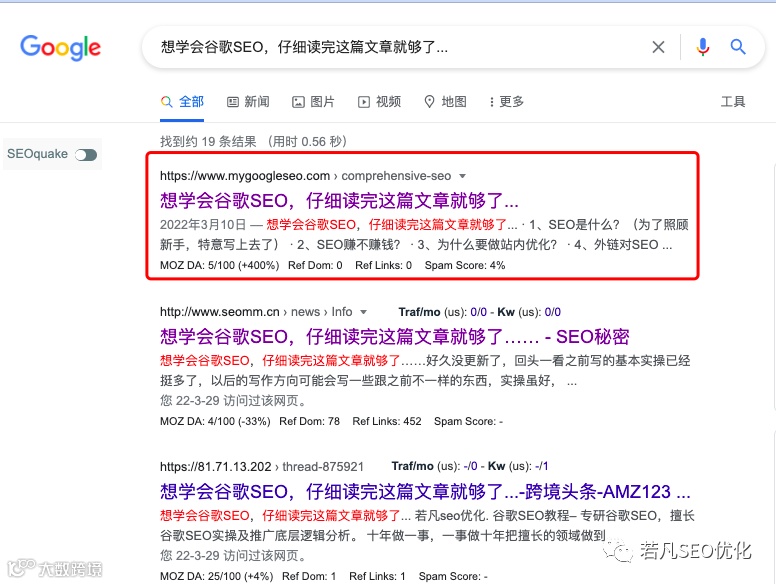Toggle the SEOquake switch
This screenshot has width=776, height=584.
[x=86, y=155]
